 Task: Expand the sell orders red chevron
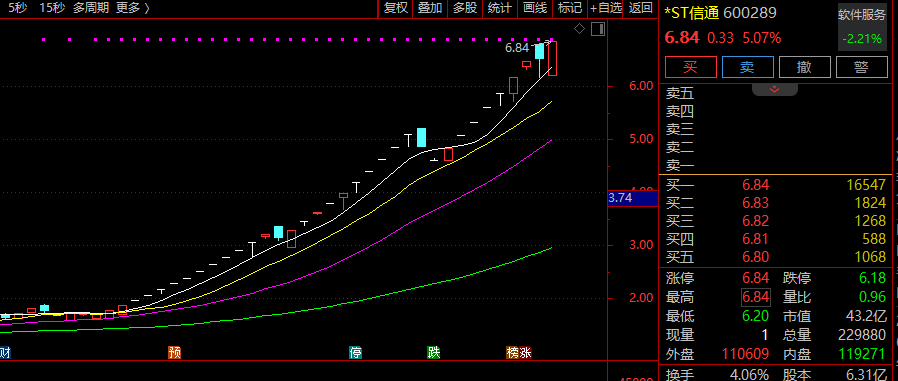774,89
